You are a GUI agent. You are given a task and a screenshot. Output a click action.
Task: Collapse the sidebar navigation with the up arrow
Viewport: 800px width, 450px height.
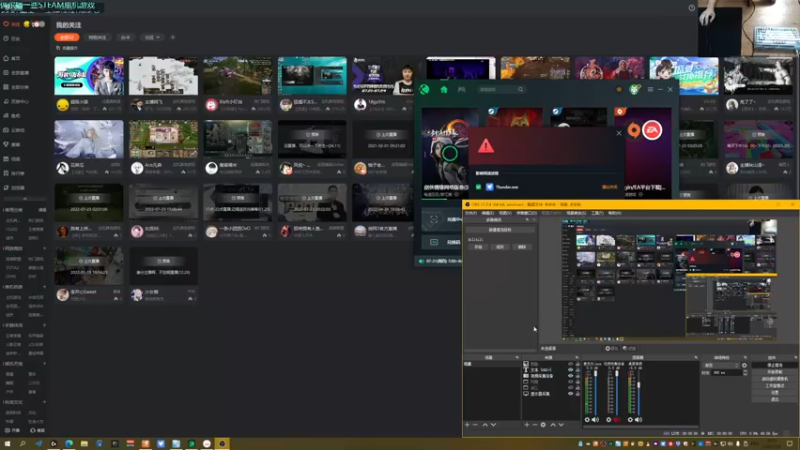point(24,198)
